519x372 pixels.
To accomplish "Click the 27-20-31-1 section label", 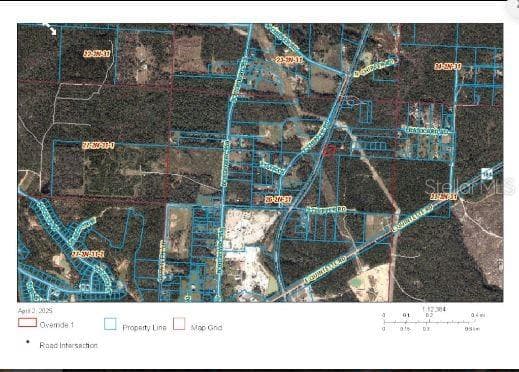I will [x=98, y=145].
